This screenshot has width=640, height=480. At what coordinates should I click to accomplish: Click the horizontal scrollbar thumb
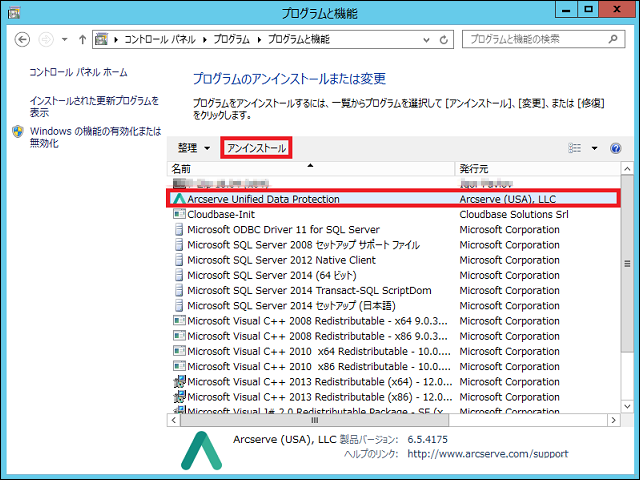tap(314, 420)
